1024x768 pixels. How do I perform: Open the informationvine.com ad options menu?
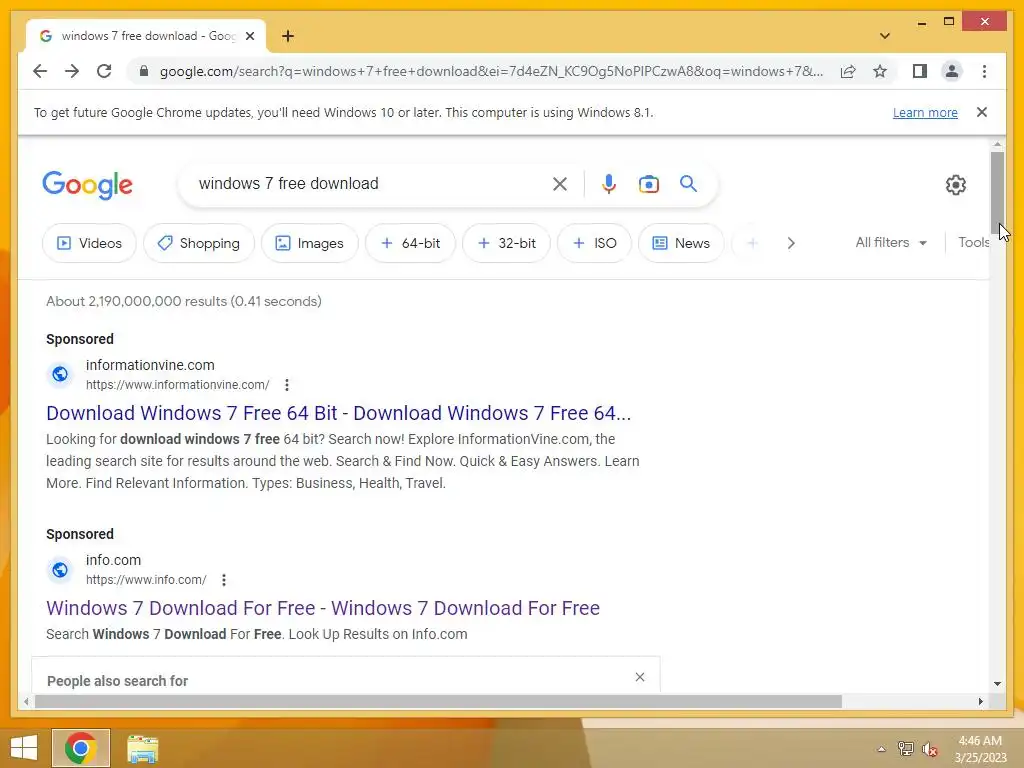pos(287,385)
